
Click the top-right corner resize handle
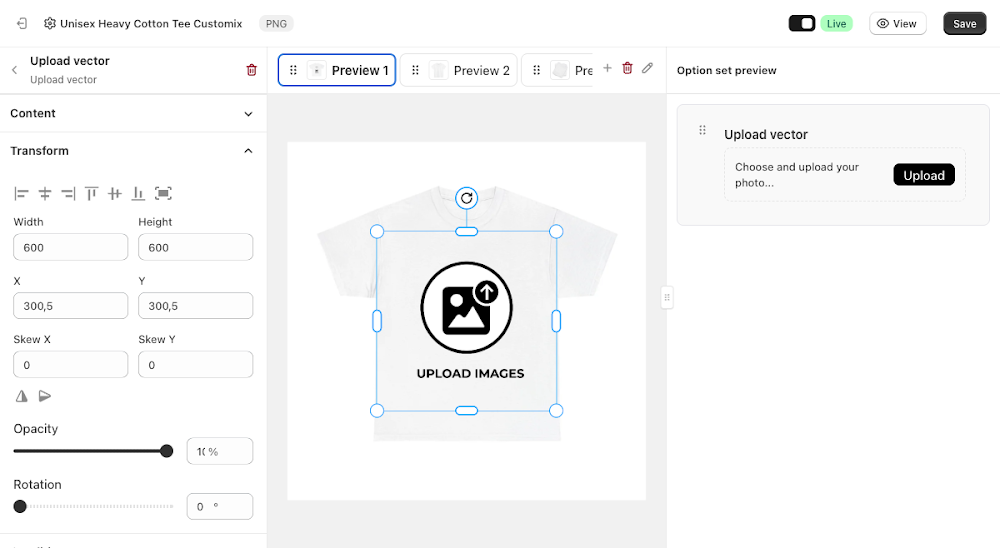[556, 232]
